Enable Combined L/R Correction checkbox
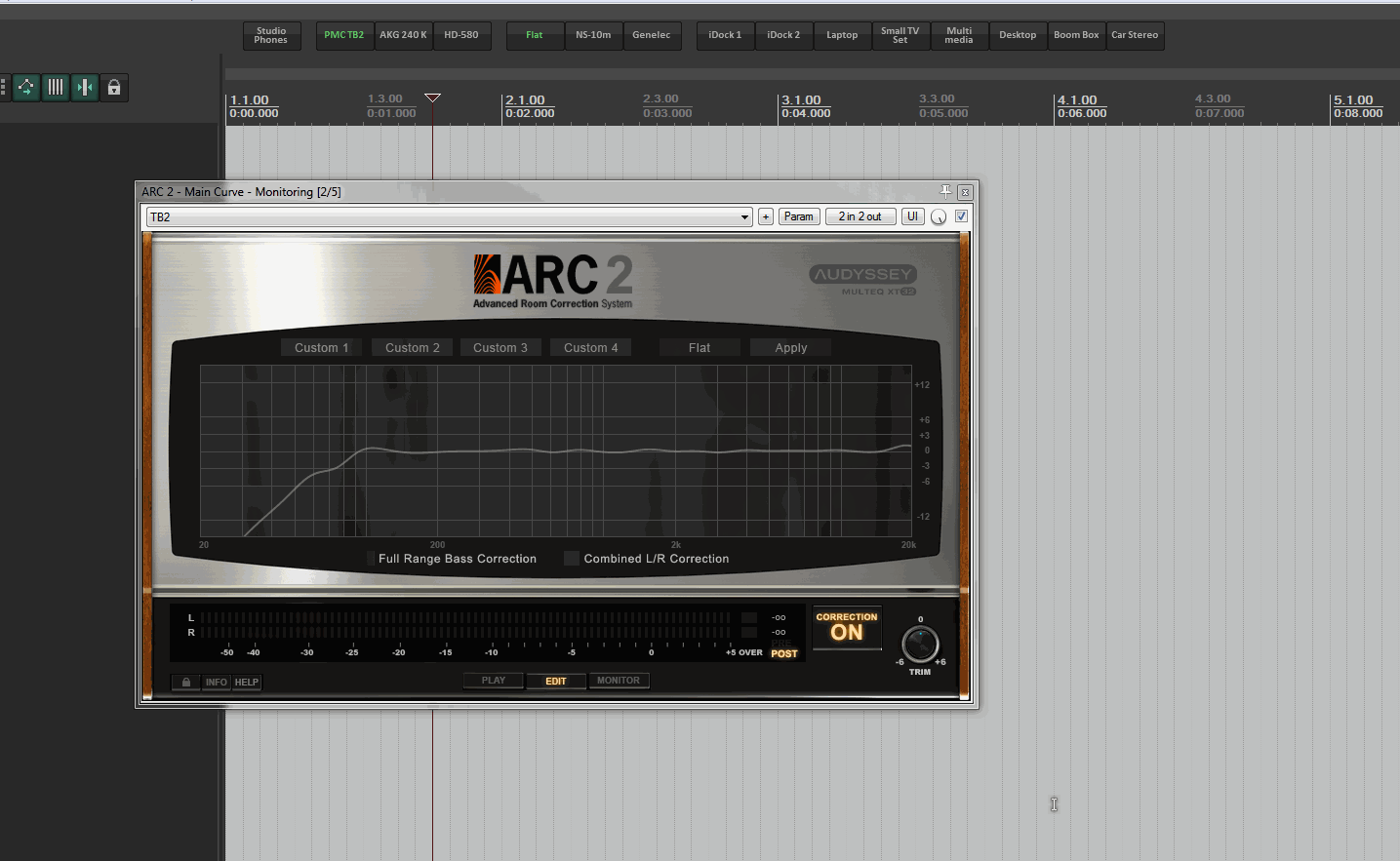1400x861 pixels. click(572, 559)
